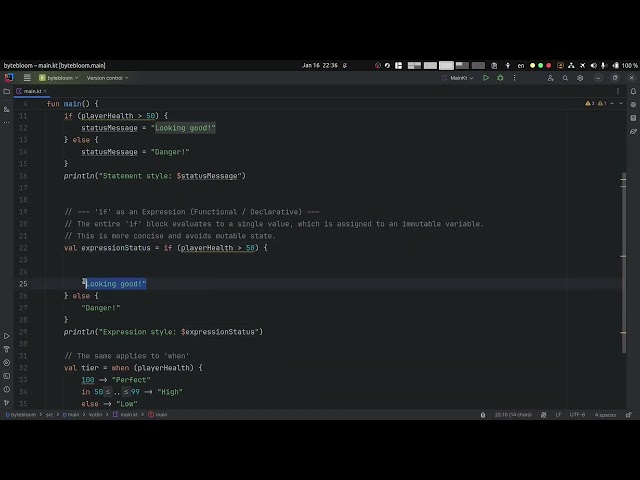The width and height of the screenshot is (640, 480).
Task: Click the main function breadcrumb
Action: click(158, 415)
